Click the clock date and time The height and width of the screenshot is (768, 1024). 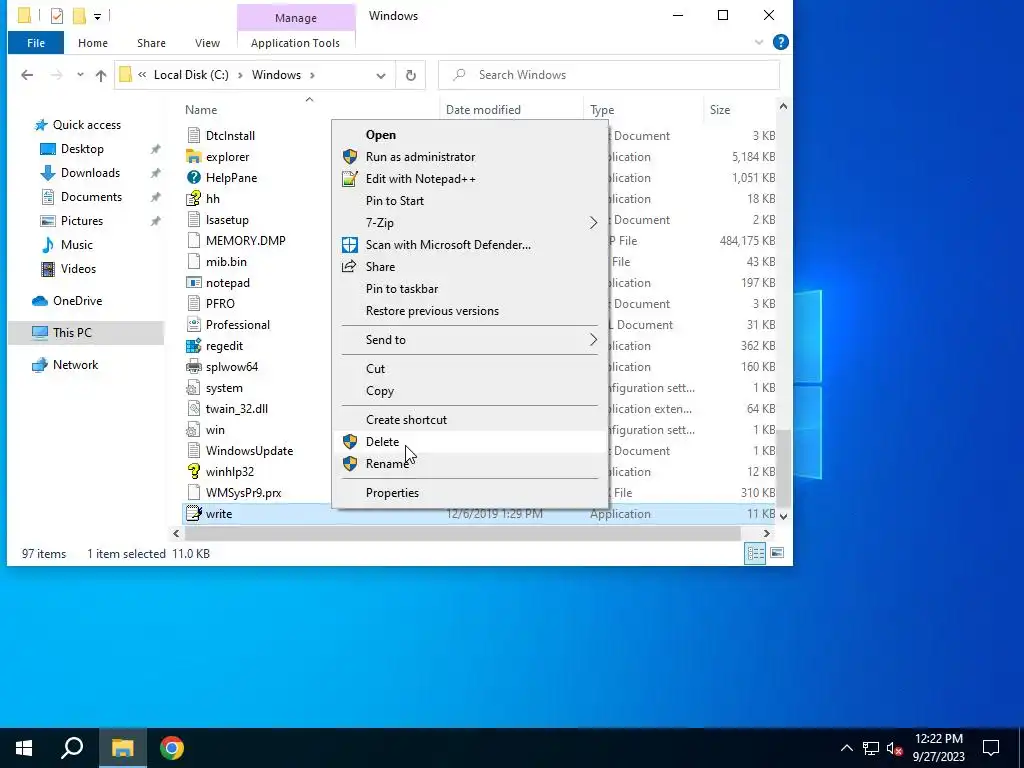(938, 748)
